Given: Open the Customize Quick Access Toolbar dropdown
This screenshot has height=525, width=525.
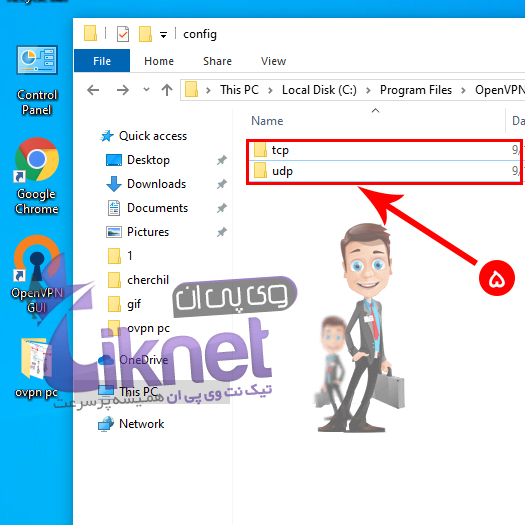Looking at the screenshot, I should click(163, 34).
